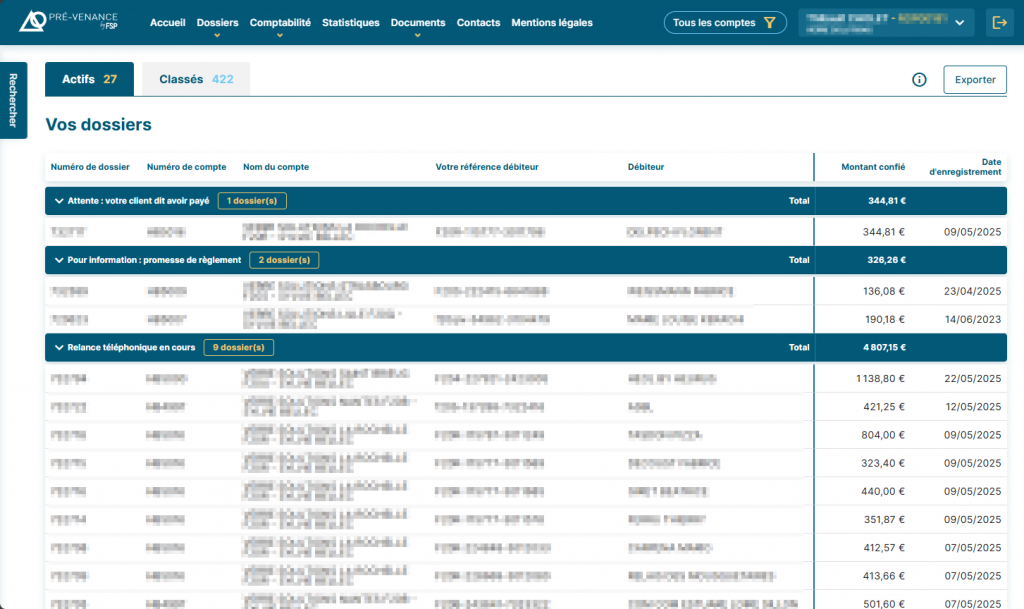1024x609 pixels.
Task: Switch to the Classés tab
Action: click(196, 79)
